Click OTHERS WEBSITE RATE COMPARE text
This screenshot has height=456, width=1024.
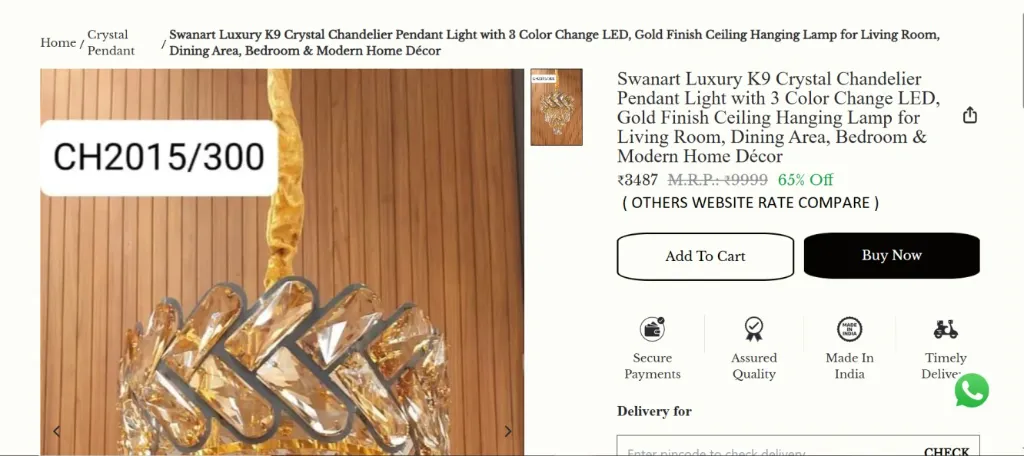click(x=750, y=203)
